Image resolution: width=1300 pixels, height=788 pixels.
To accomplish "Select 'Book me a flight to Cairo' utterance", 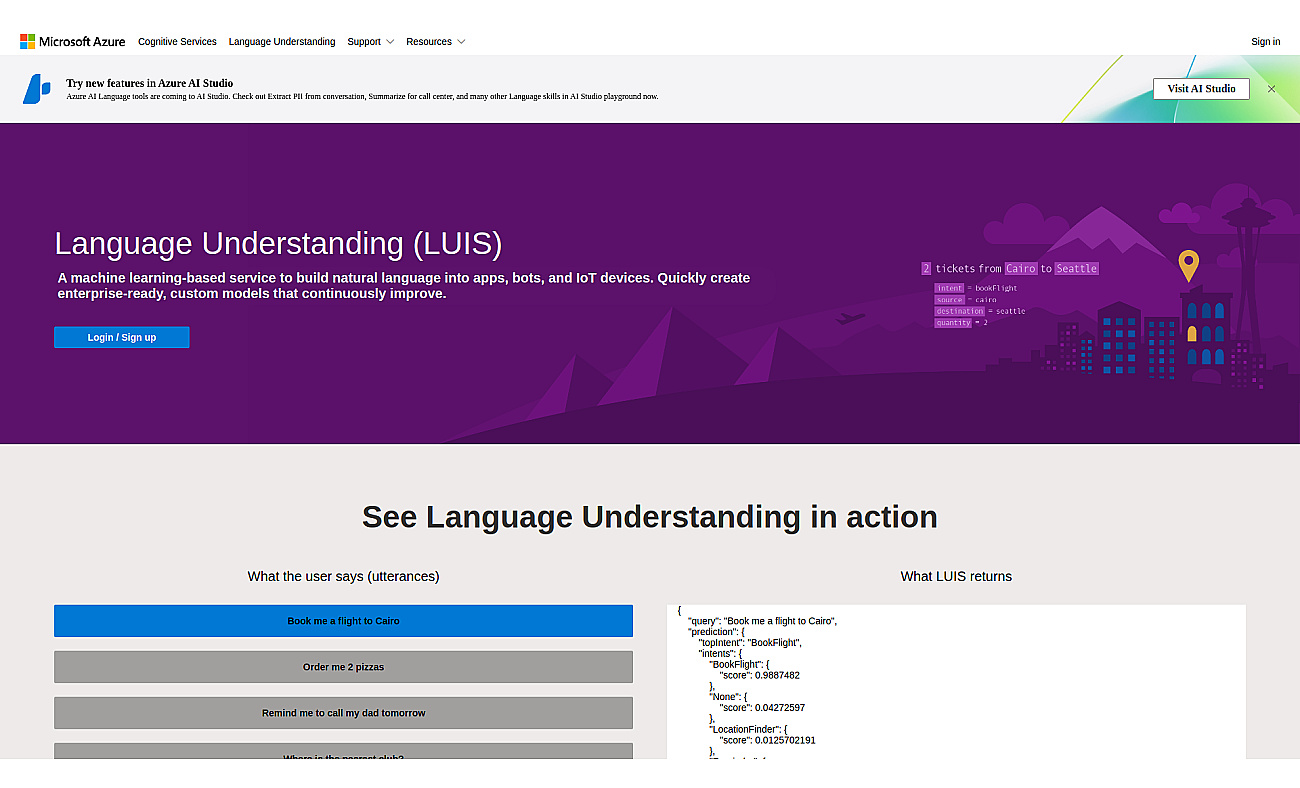I will coord(343,621).
